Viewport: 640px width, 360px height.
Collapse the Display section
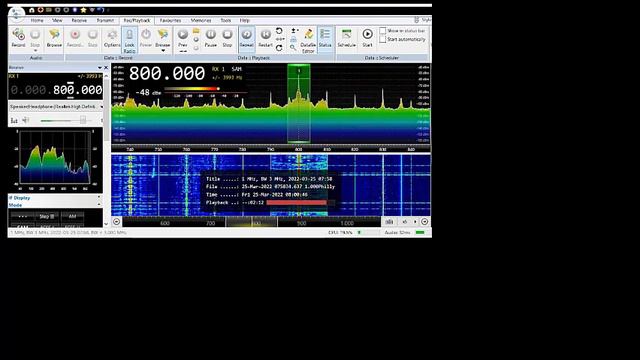(x=99, y=198)
